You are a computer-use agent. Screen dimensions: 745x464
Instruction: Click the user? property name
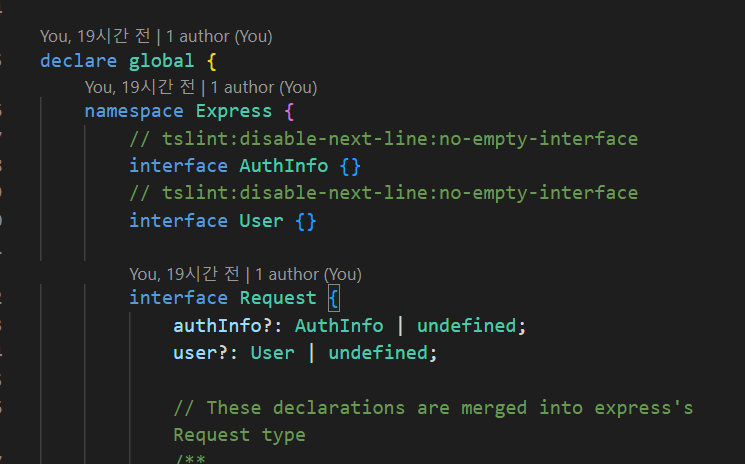200,353
